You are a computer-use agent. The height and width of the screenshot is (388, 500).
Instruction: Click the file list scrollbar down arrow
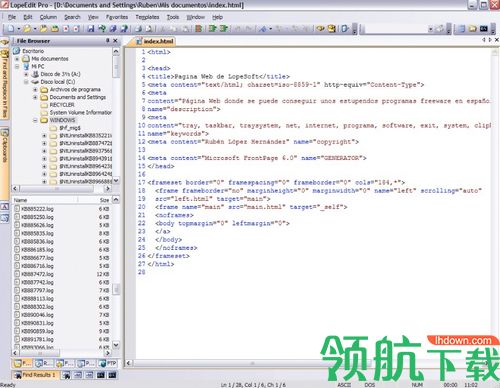click(116, 345)
